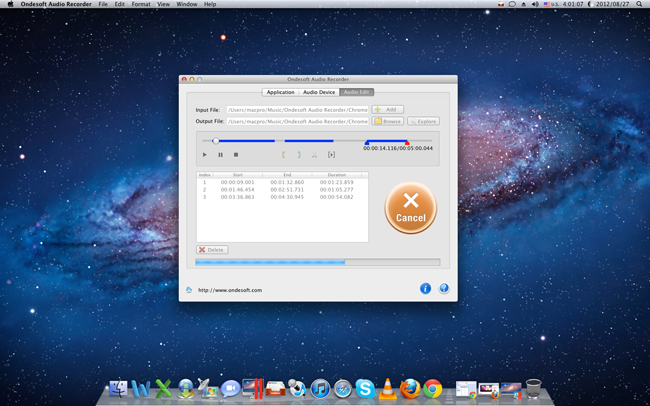Launch Safari from the dock

343,389
